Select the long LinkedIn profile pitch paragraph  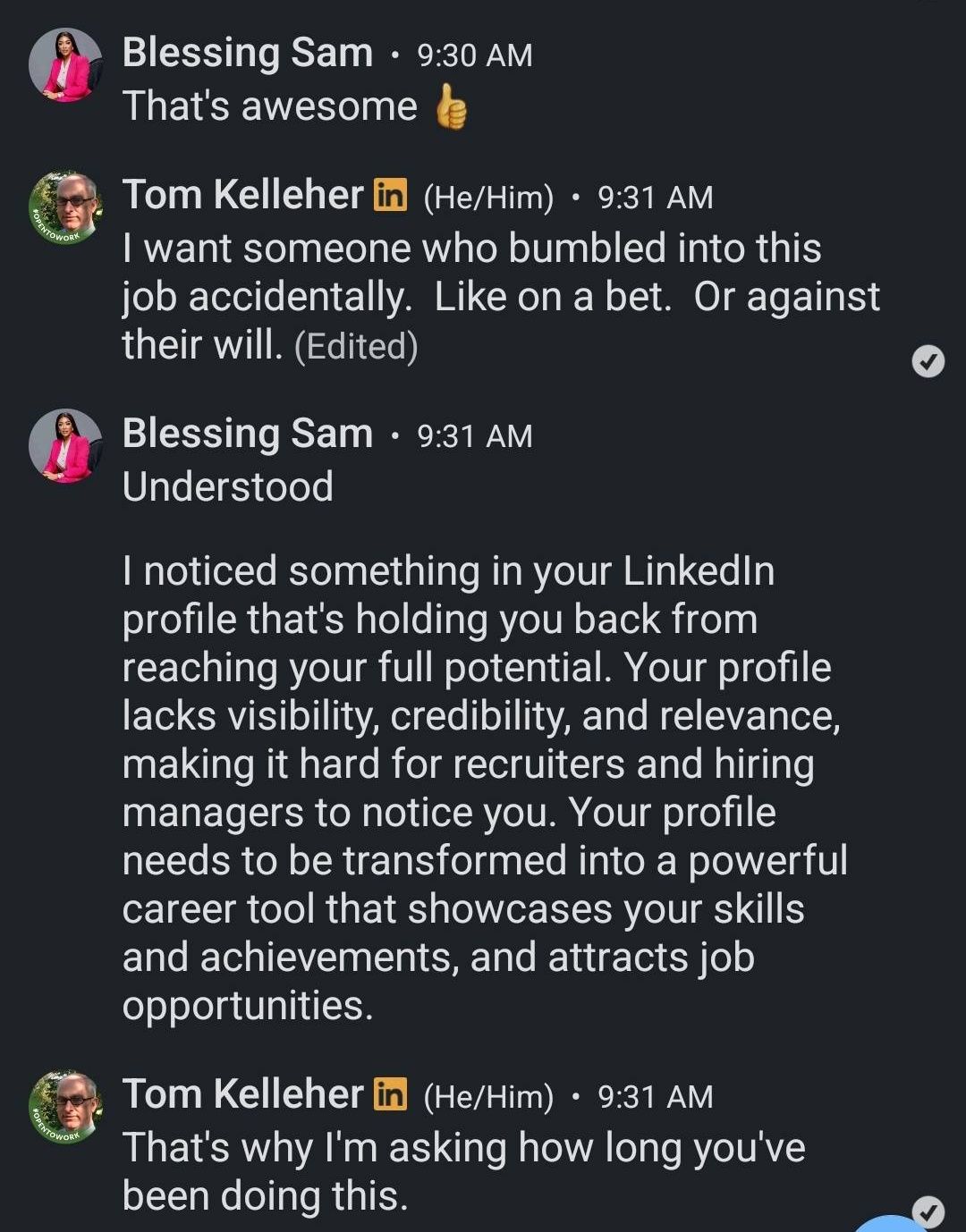[x=485, y=789]
